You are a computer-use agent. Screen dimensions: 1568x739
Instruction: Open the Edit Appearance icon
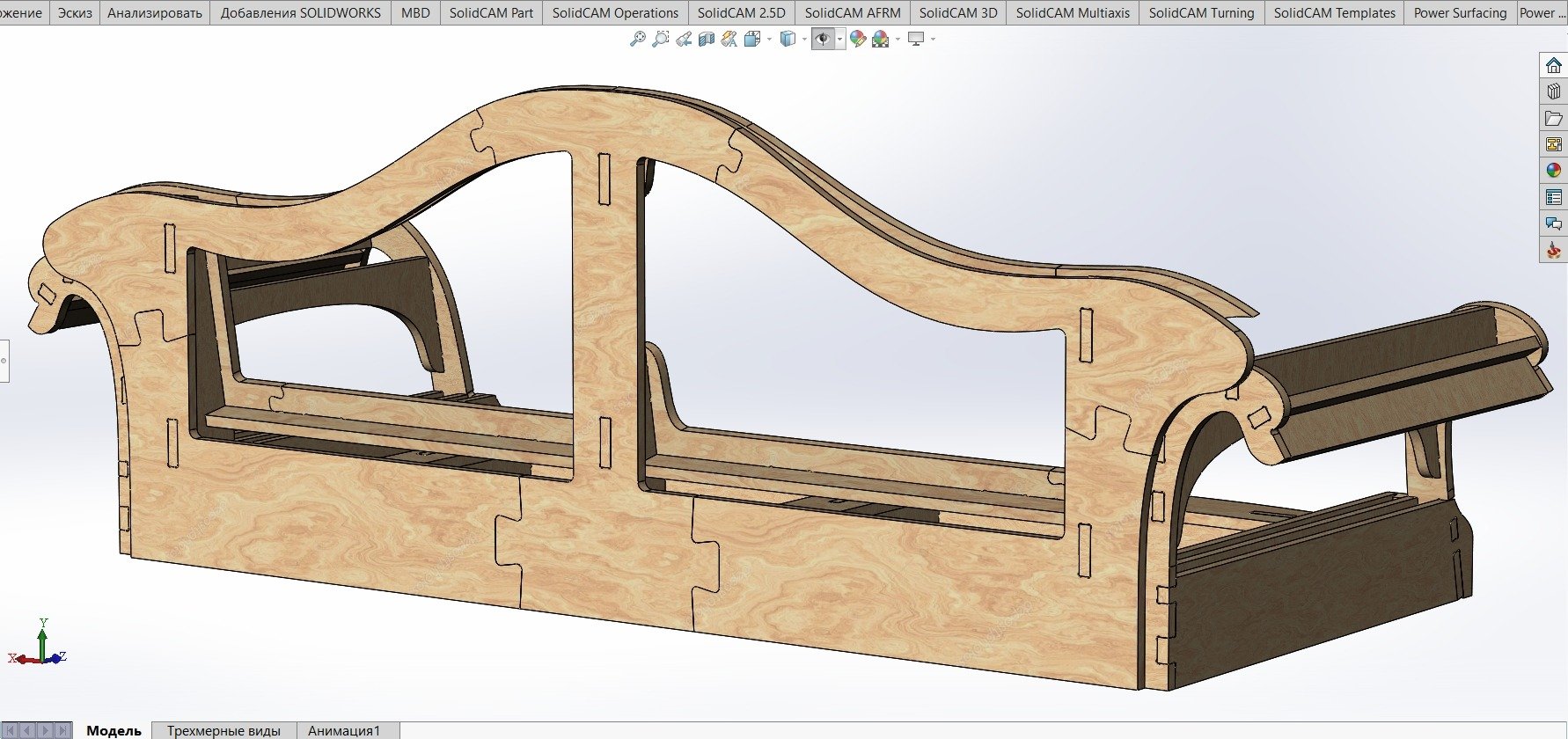click(858, 39)
